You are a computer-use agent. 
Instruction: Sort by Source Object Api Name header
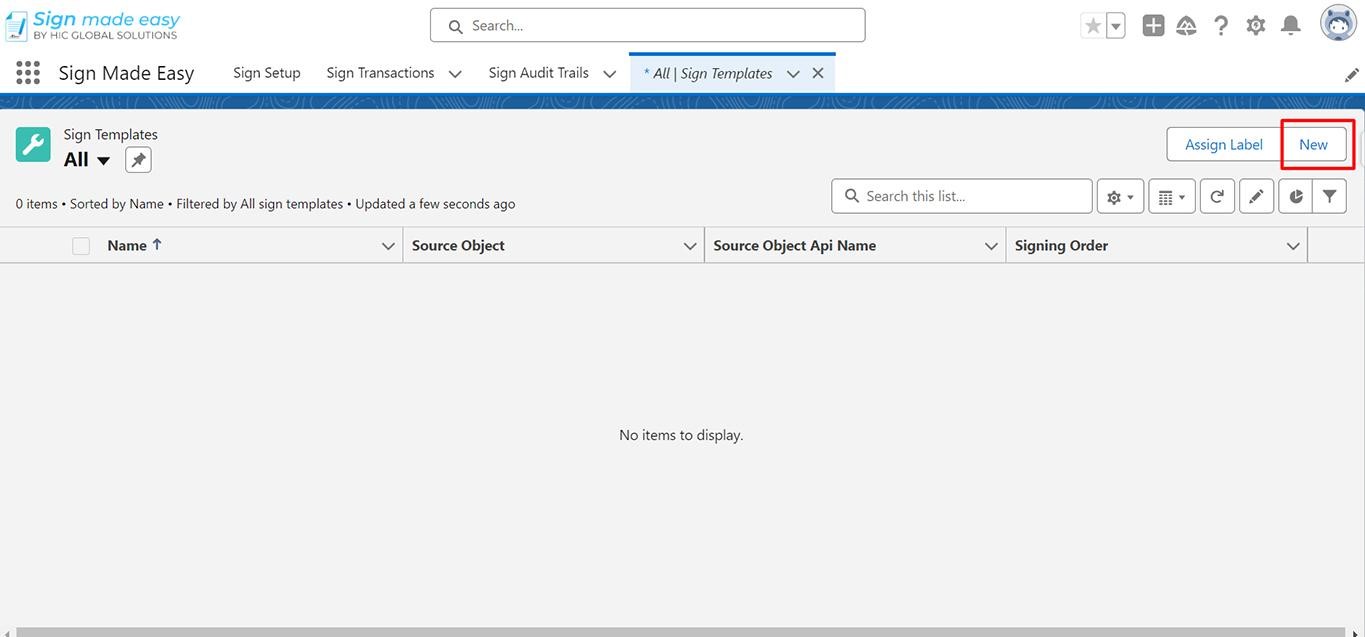coord(795,246)
